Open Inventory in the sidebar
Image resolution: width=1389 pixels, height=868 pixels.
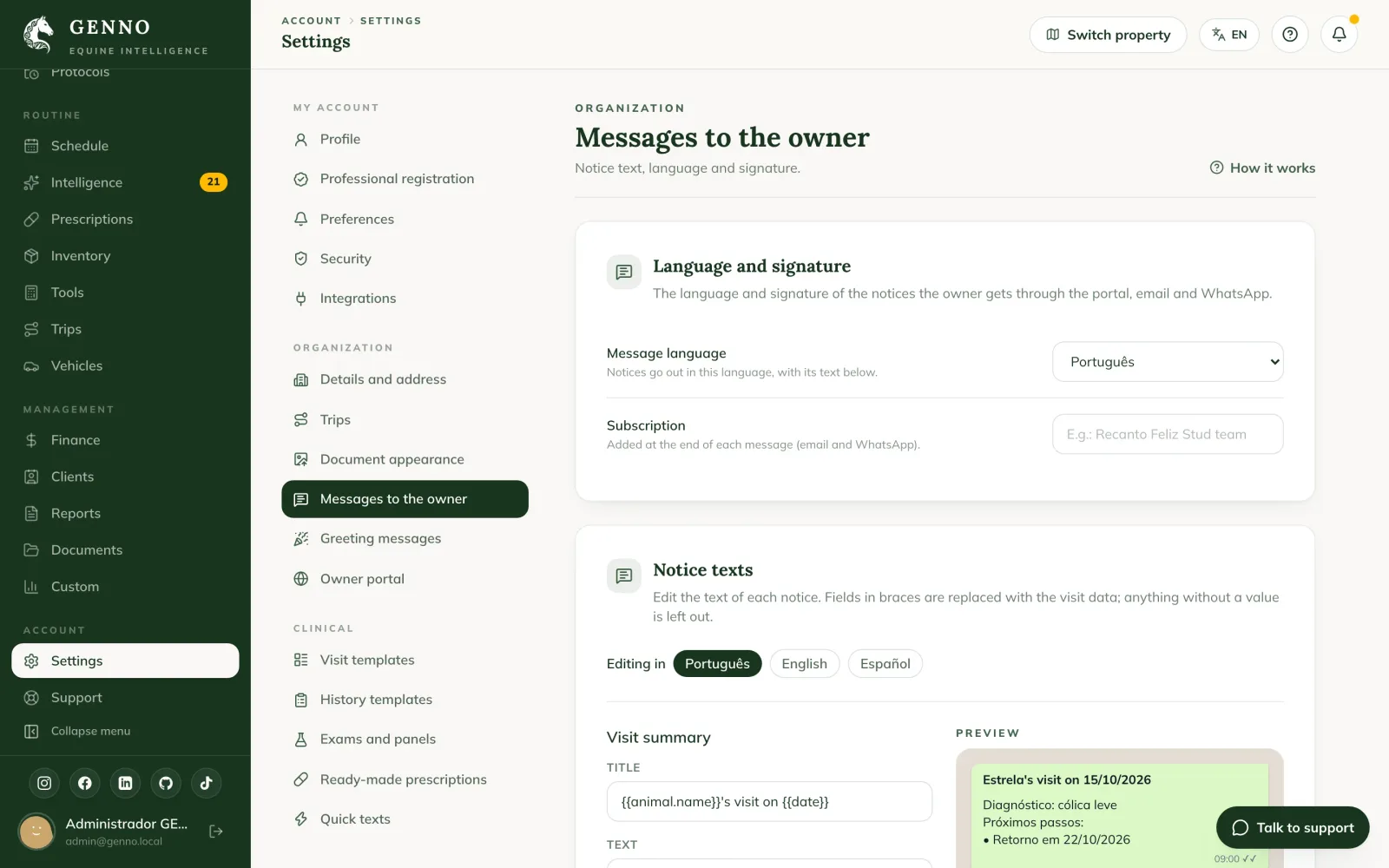[x=125, y=256]
